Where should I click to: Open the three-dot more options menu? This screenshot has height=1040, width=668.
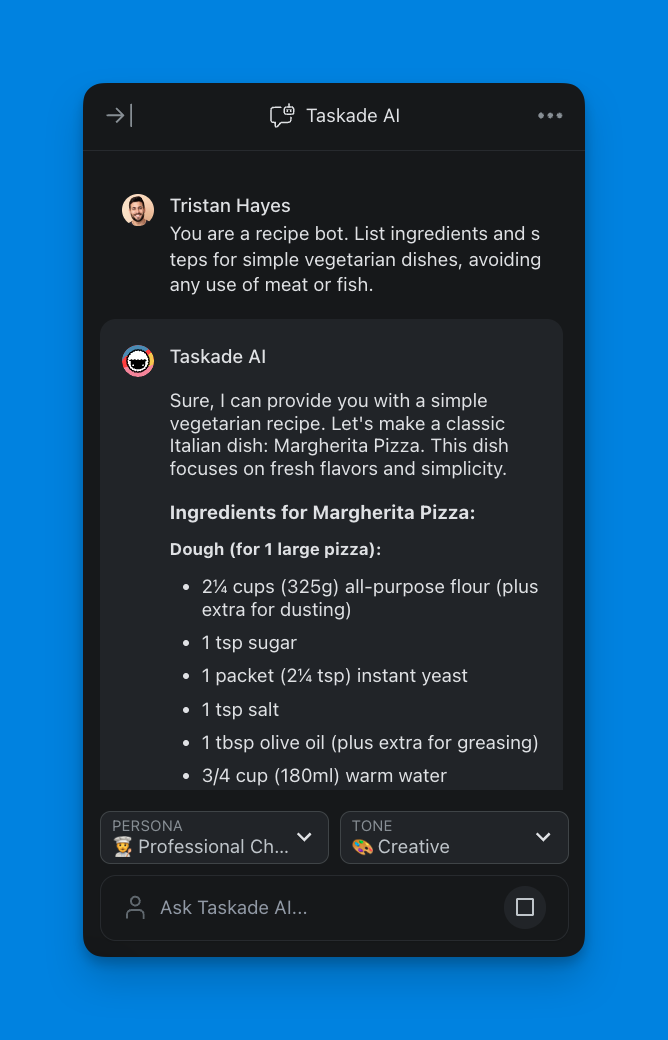click(550, 116)
